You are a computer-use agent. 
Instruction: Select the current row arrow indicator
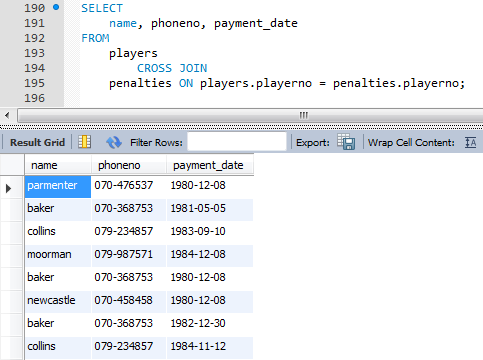tap(8, 188)
